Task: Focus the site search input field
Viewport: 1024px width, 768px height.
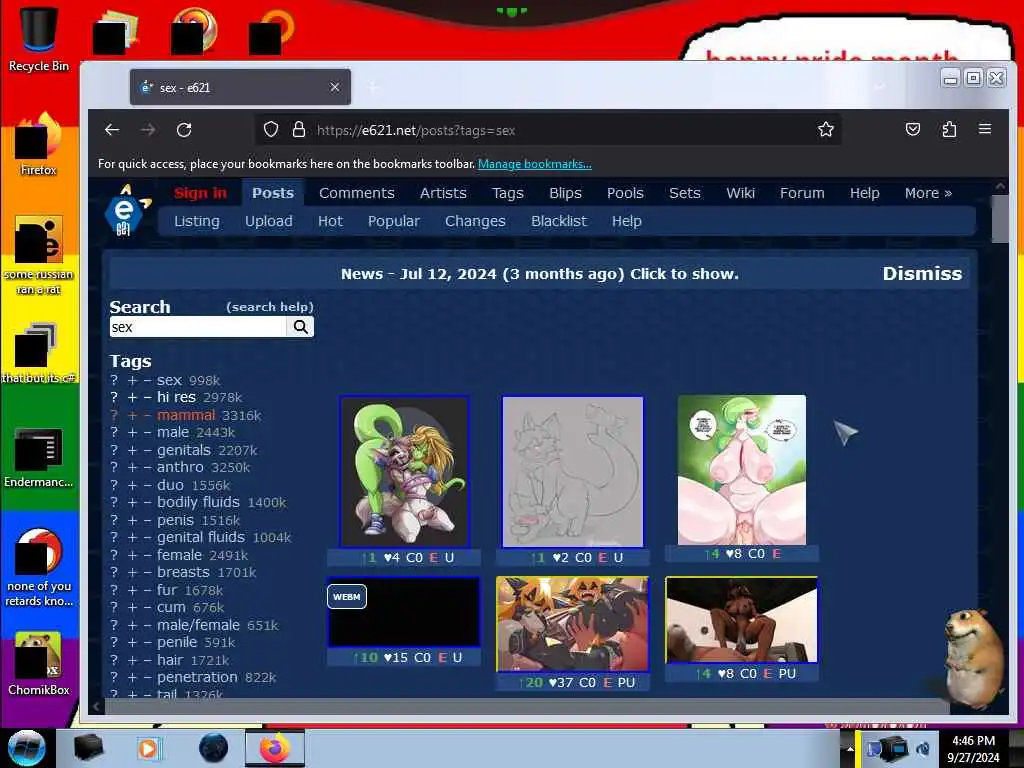Action: coord(198,327)
